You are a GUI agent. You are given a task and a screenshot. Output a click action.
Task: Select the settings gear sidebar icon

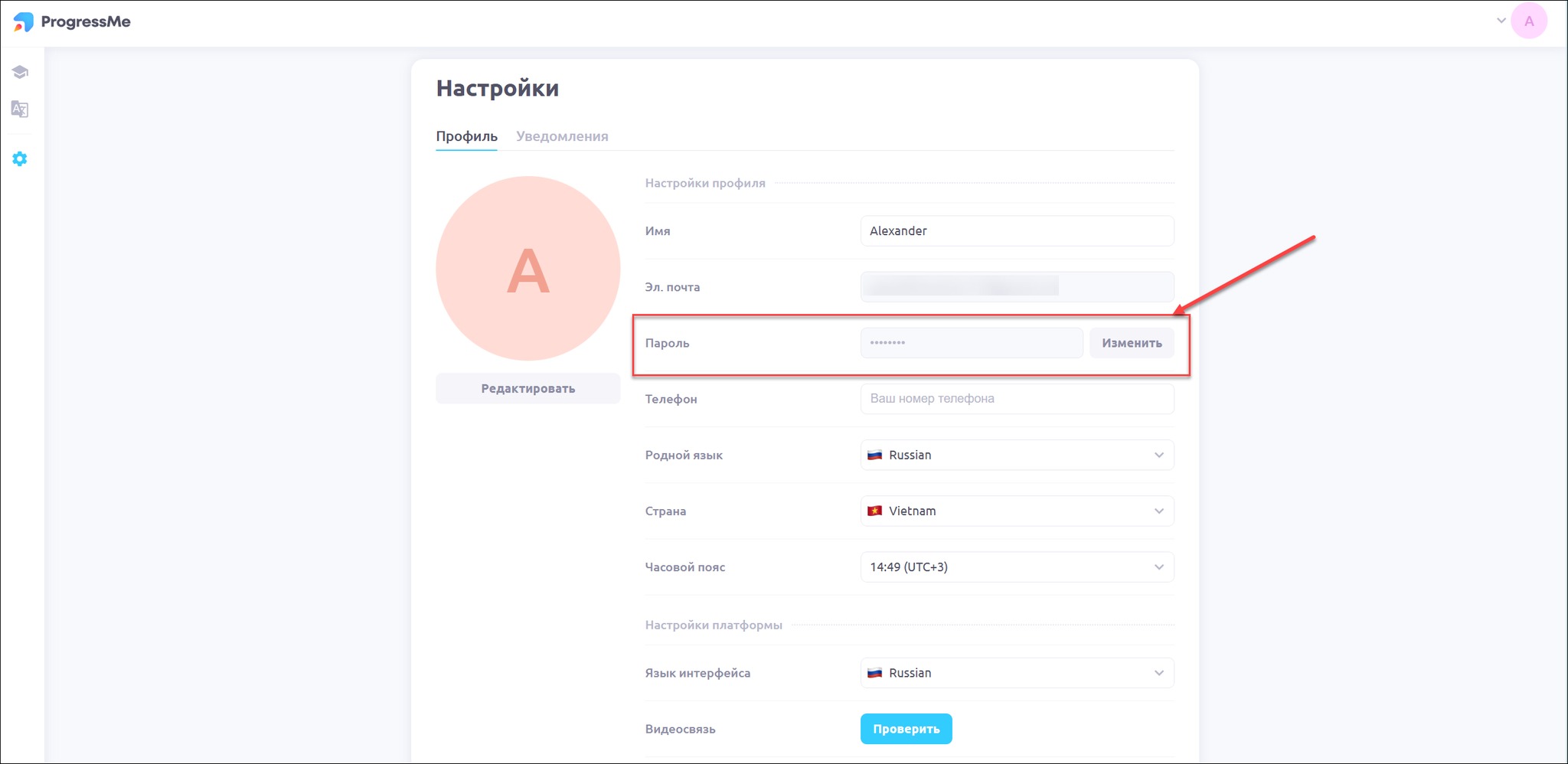(20, 159)
